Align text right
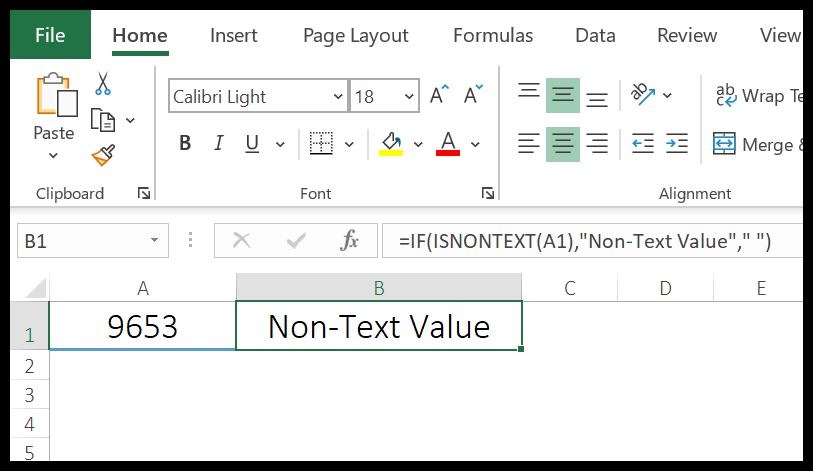 [597, 144]
